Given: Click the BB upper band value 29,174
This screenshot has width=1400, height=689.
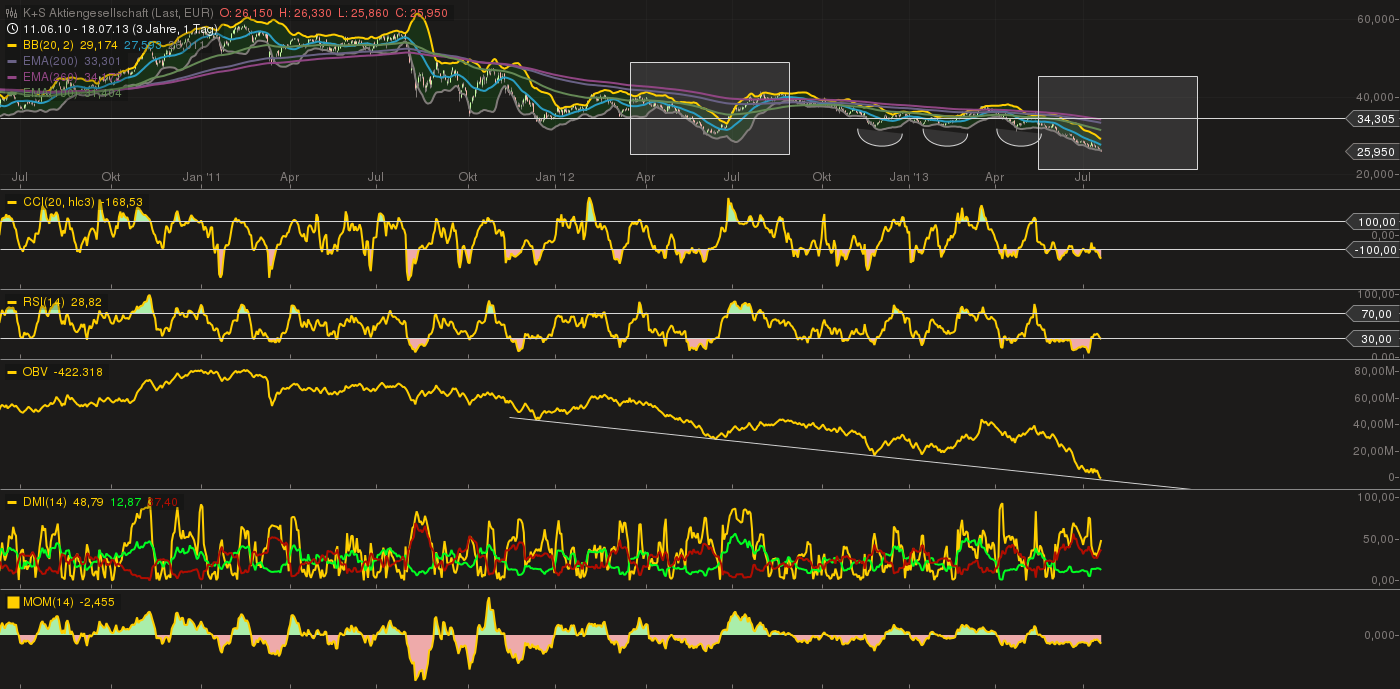Looking at the screenshot, I should point(98,45).
